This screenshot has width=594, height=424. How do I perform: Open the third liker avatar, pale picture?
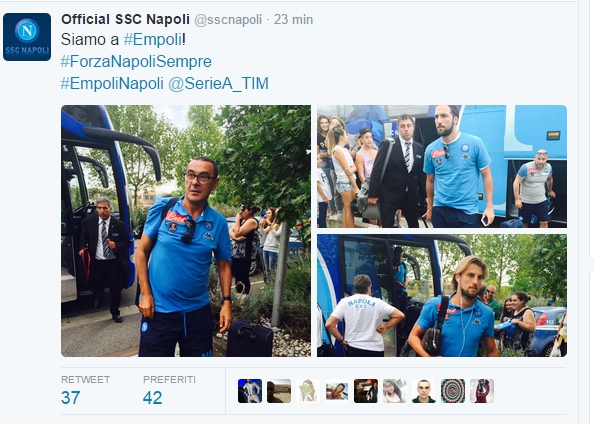(308, 391)
